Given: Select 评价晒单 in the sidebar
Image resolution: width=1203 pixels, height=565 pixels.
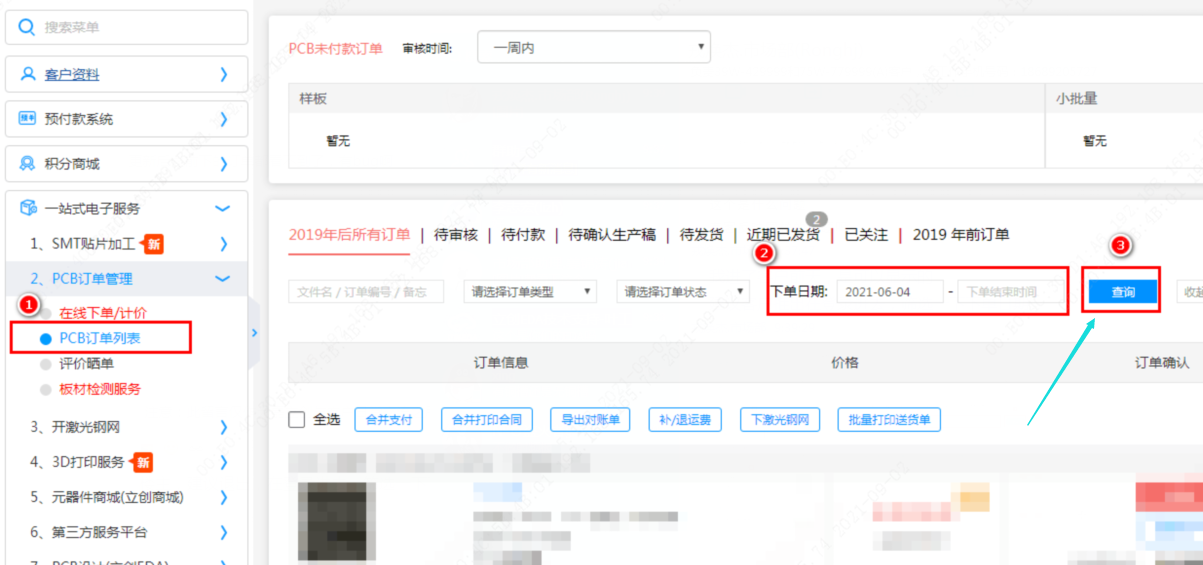Looking at the screenshot, I should tap(87, 364).
